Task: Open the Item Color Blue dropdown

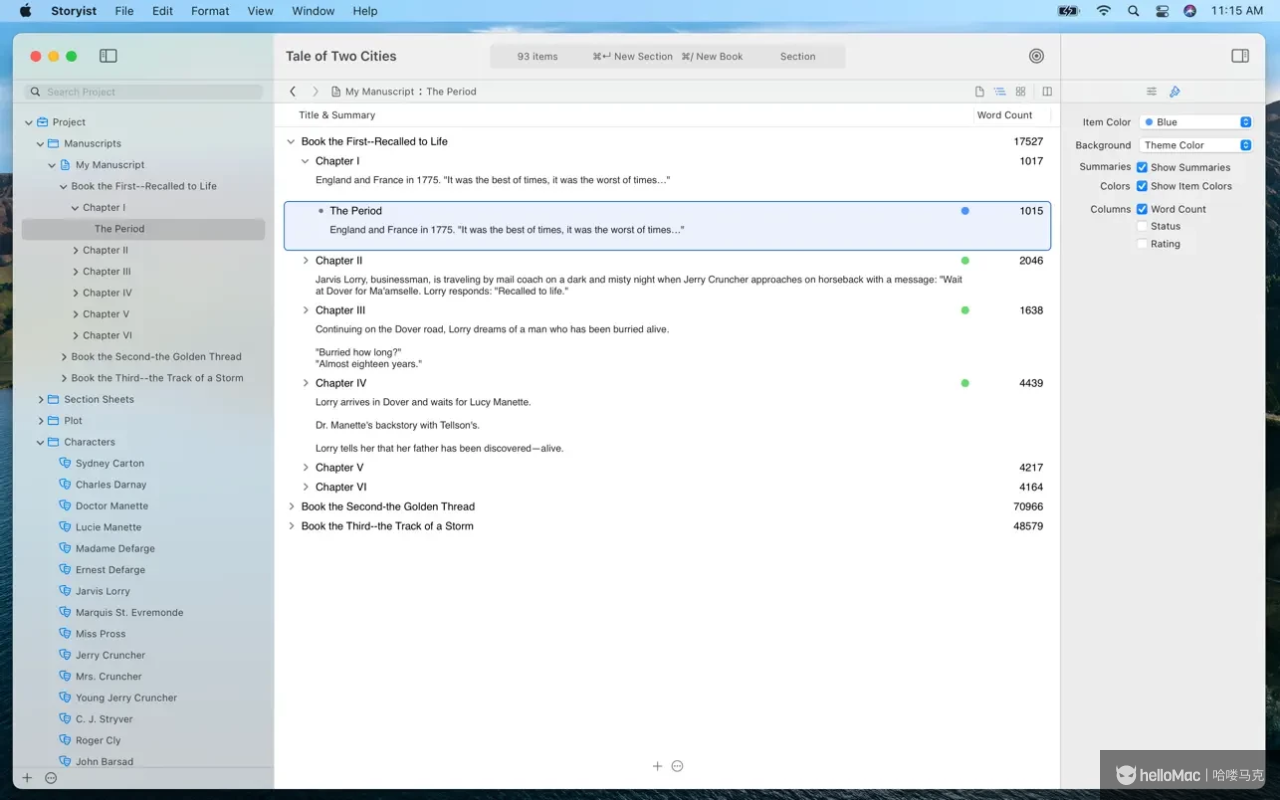Action: (1196, 122)
